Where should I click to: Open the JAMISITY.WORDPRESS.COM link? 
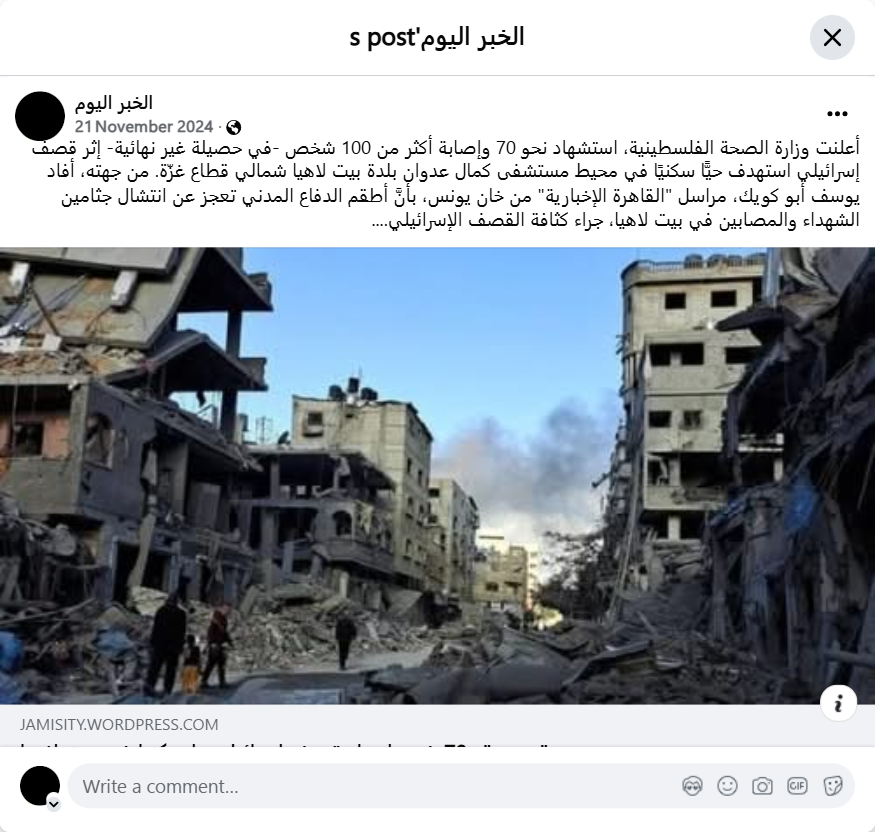pyautogui.click(x=119, y=724)
